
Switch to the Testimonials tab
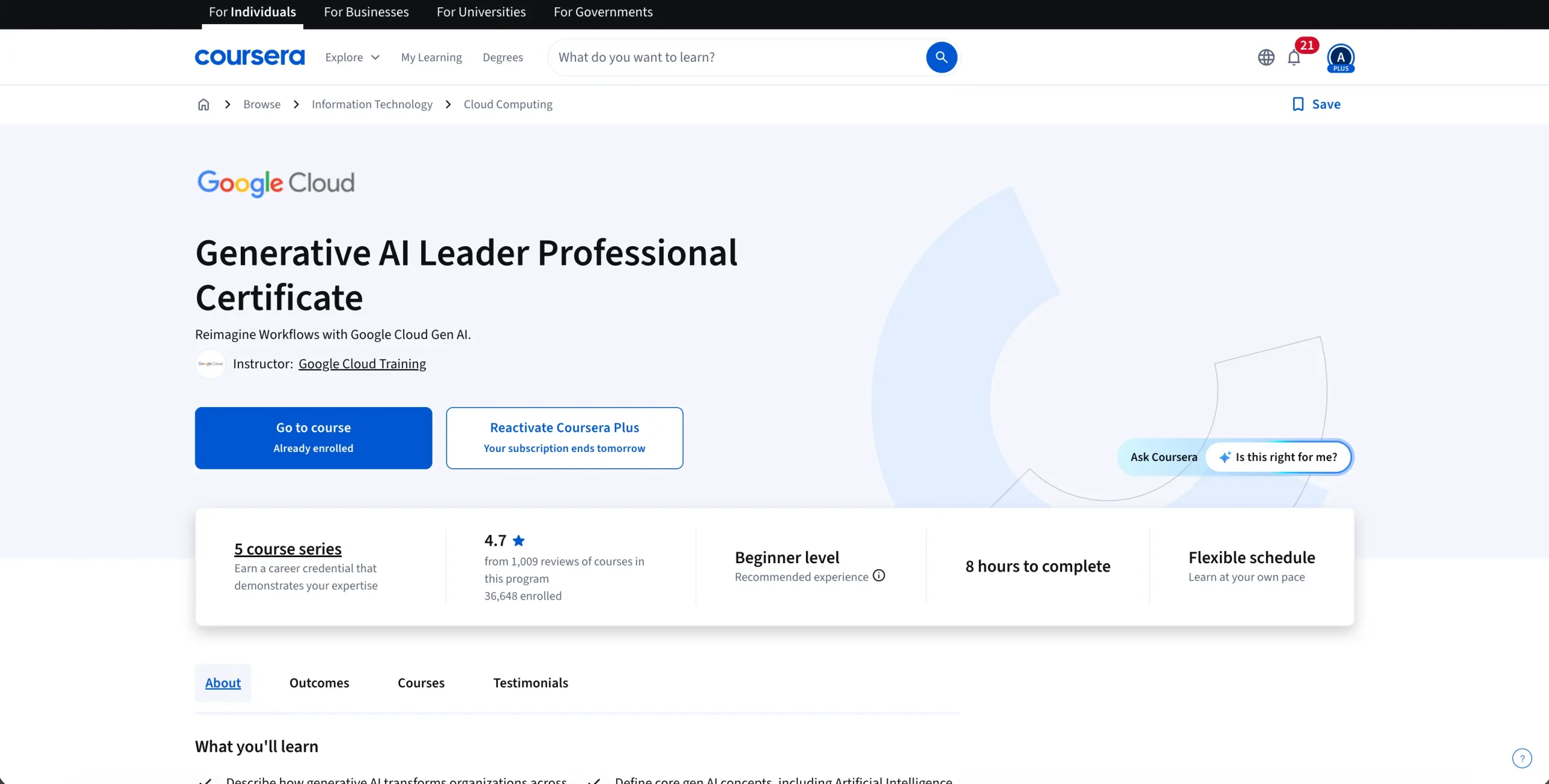531,683
